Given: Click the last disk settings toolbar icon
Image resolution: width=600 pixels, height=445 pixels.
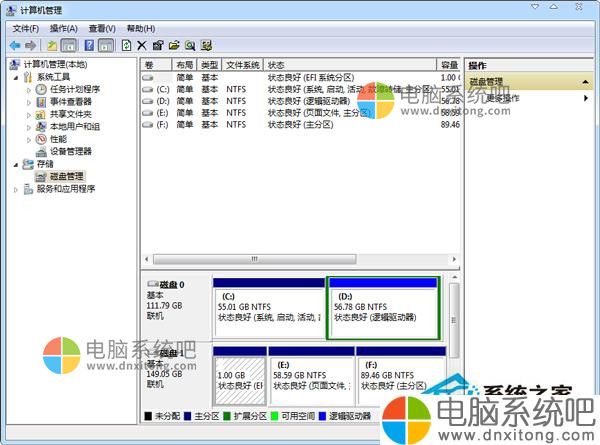Looking at the screenshot, I should click(207, 46).
